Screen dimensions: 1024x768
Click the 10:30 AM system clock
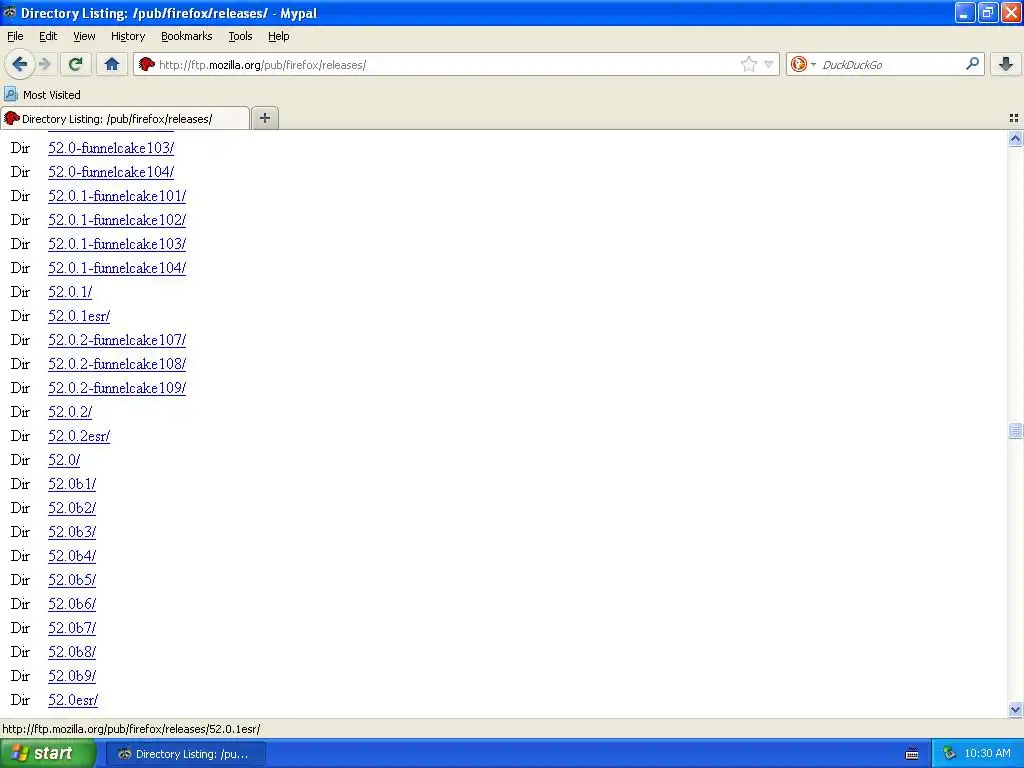[987, 754]
